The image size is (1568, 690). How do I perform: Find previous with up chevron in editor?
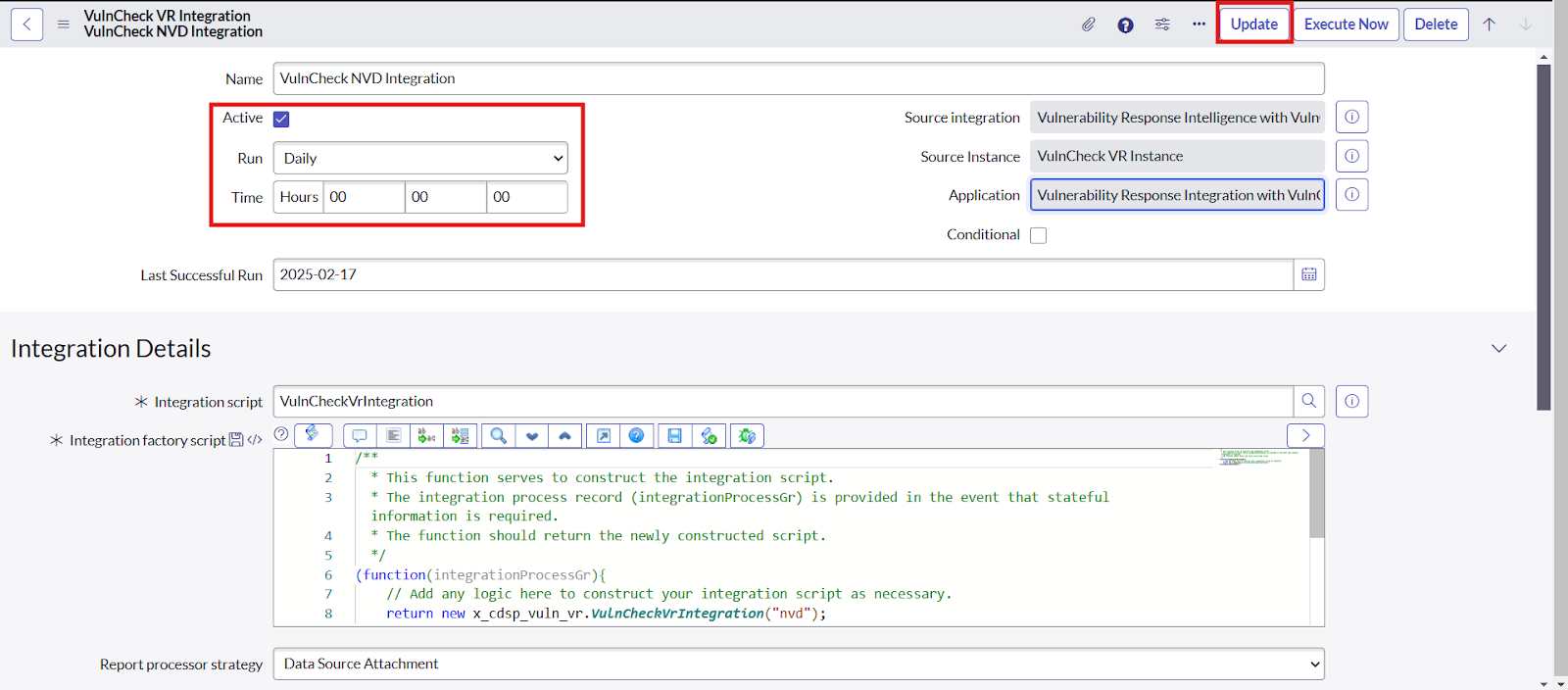(x=564, y=435)
